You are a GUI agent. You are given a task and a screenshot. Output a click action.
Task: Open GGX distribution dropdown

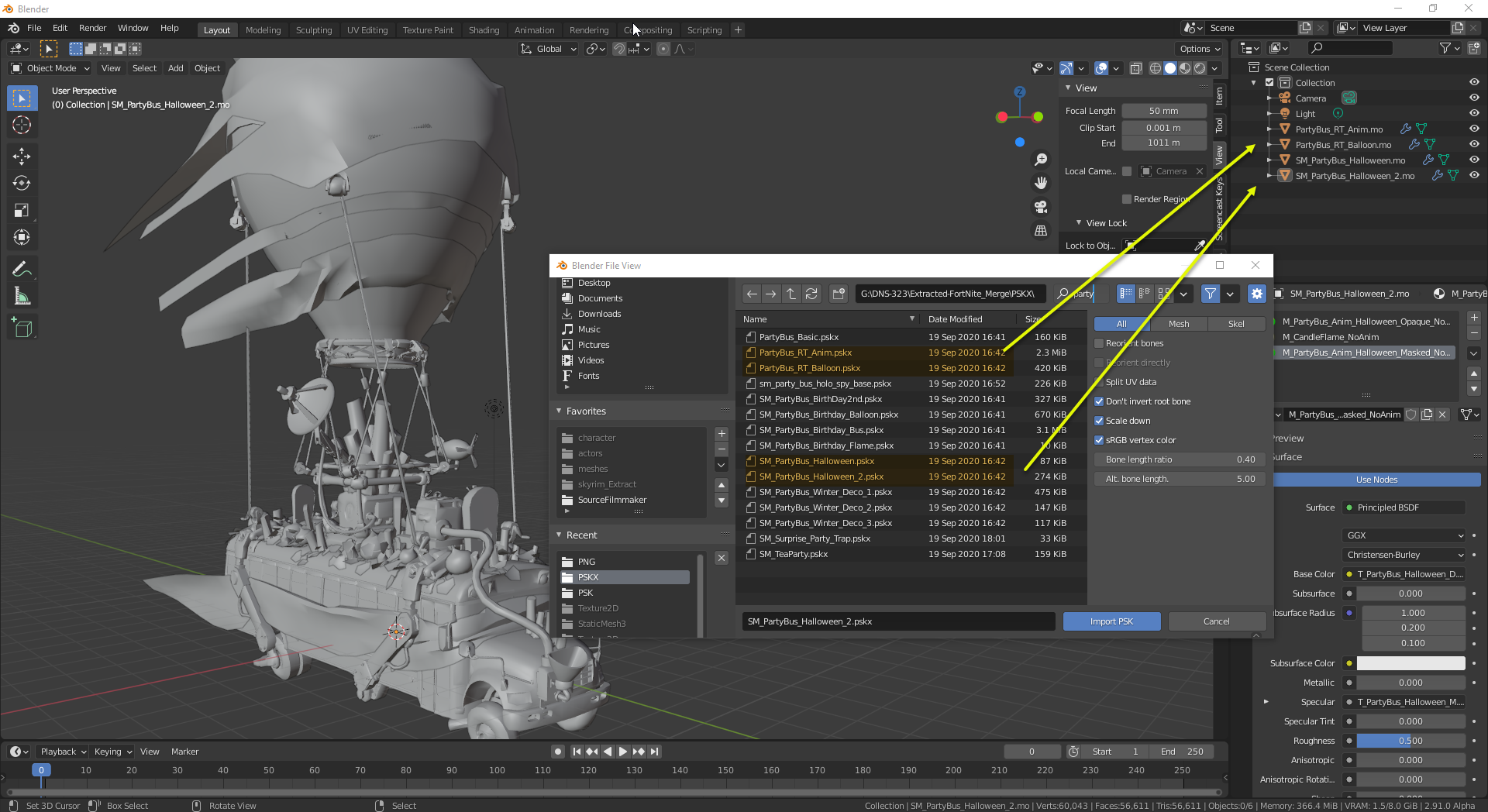[x=1404, y=535]
